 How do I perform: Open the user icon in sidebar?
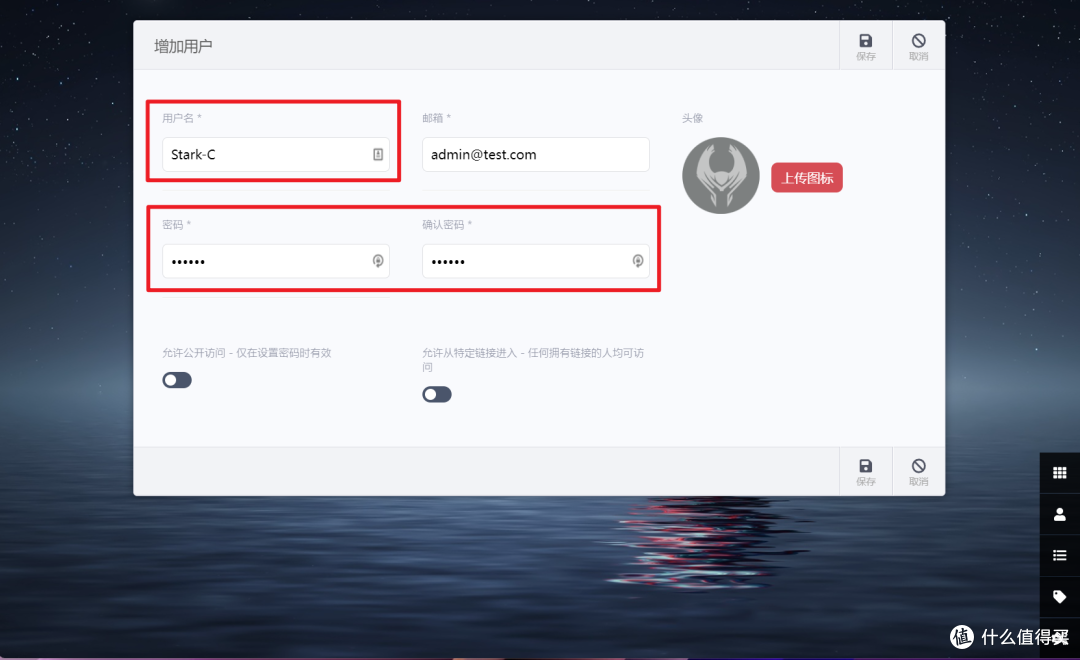[1059, 514]
